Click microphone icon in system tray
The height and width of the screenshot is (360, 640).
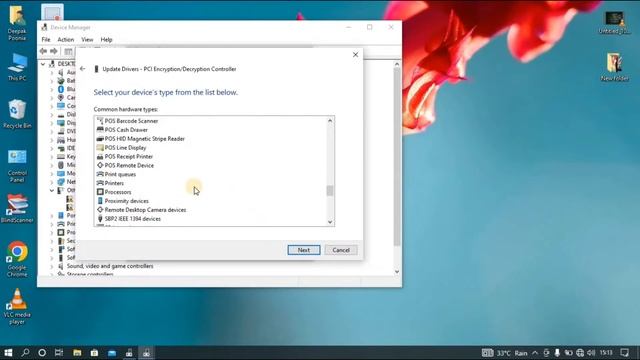(x=557, y=353)
